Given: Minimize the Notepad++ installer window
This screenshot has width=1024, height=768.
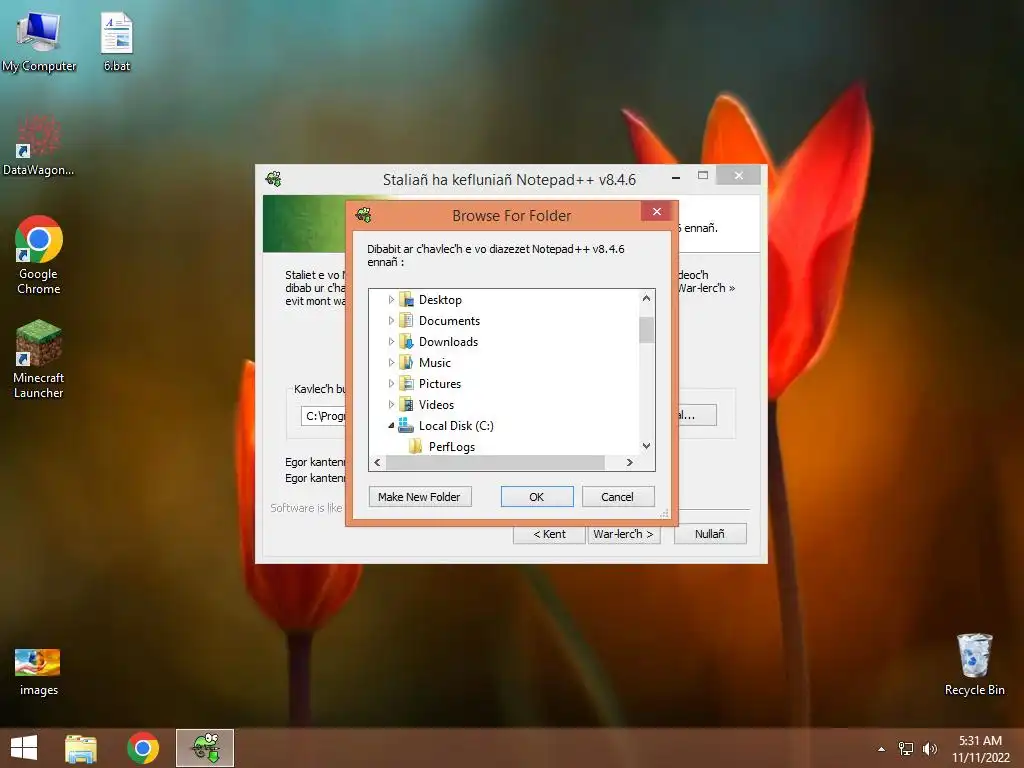Looking at the screenshot, I should pos(676,177).
